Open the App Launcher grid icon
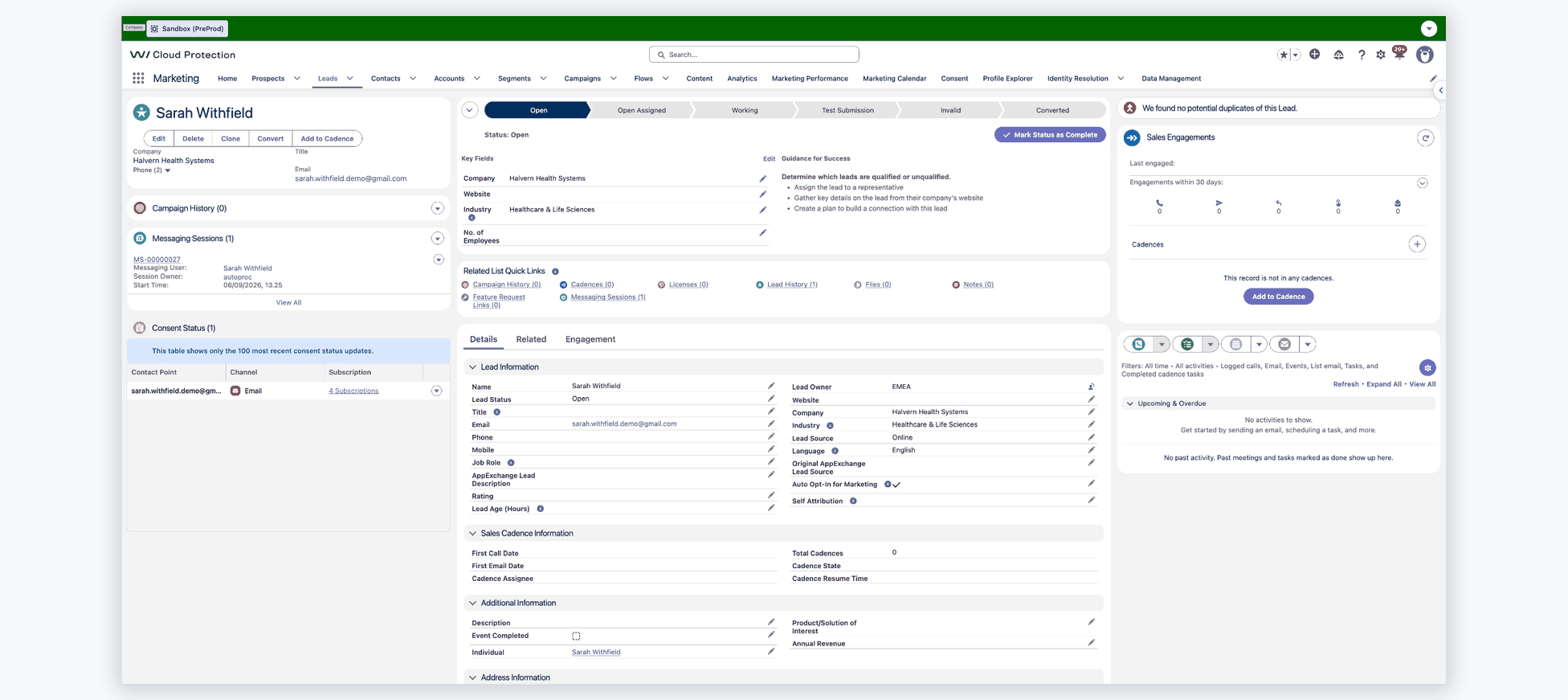The width and height of the screenshot is (1568, 700). (x=138, y=78)
